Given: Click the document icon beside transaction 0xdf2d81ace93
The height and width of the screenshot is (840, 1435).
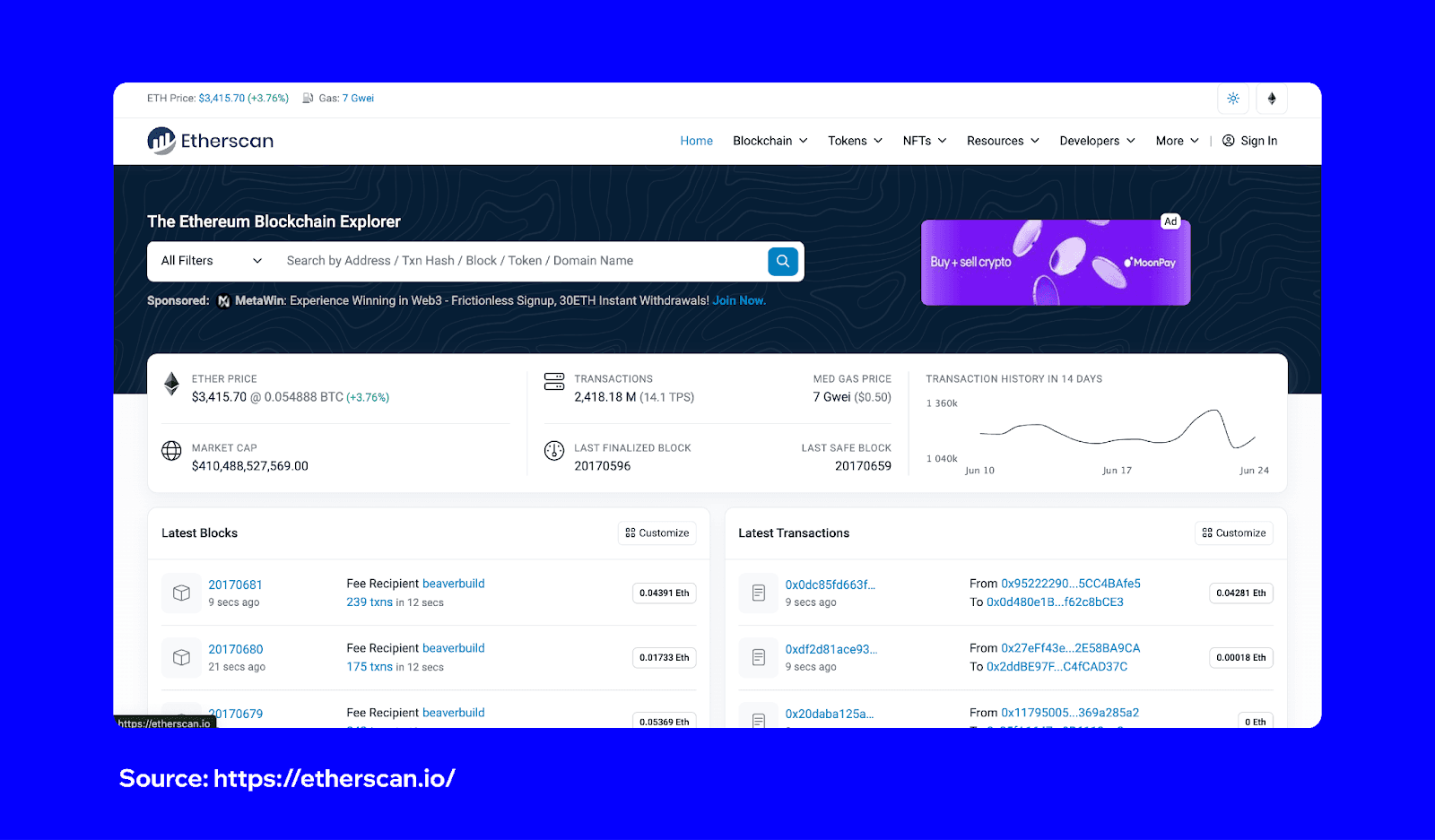Looking at the screenshot, I should [759, 657].
